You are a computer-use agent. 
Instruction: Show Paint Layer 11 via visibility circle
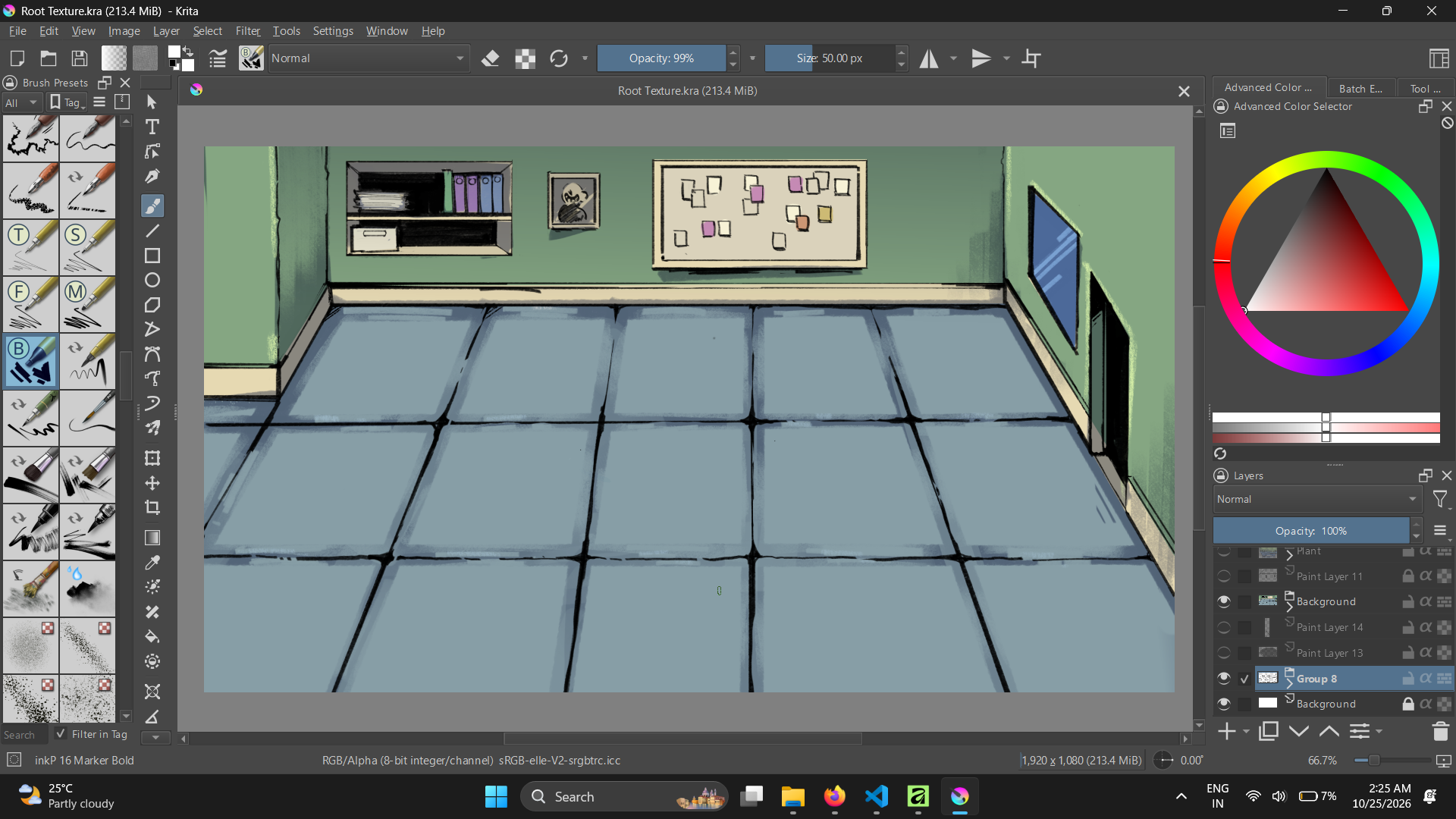pos(1223,576)
